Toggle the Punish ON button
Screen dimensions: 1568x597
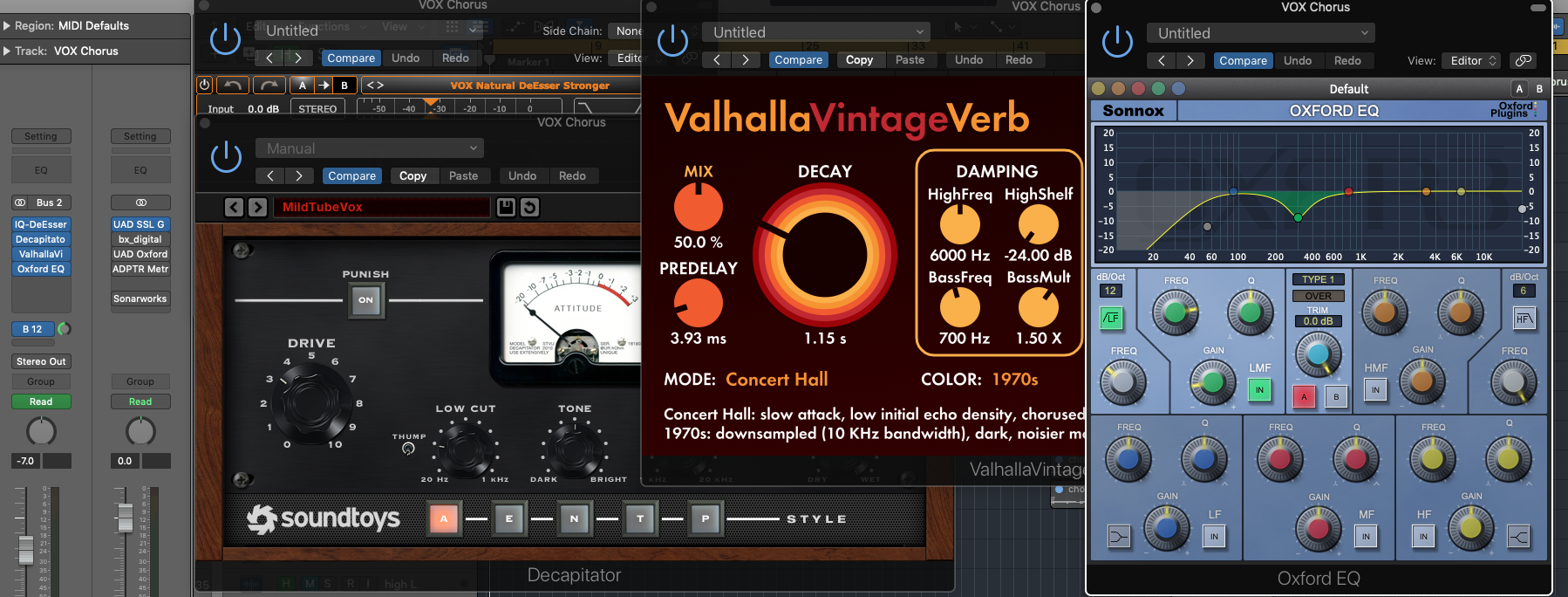click(365, 299)
